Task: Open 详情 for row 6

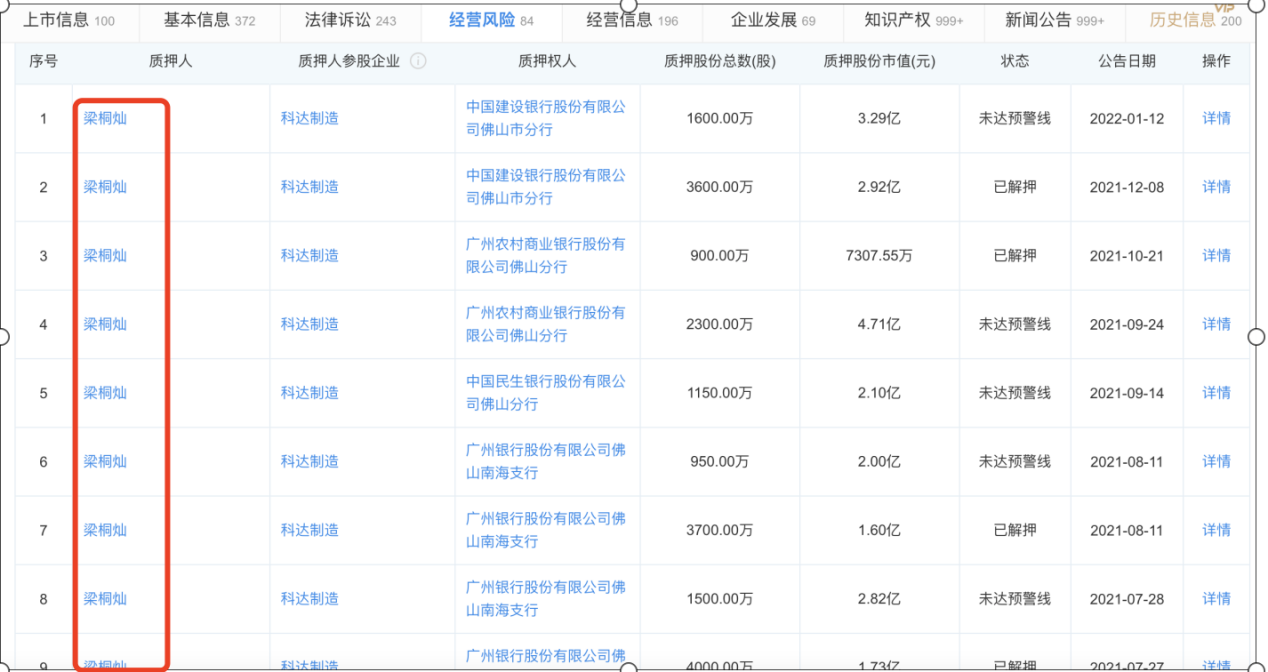Action: click(x=1216, y=462)
